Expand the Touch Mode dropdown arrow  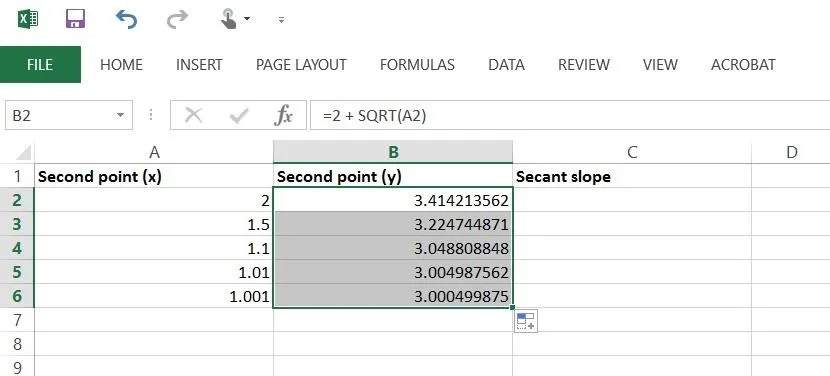[247, 20]
